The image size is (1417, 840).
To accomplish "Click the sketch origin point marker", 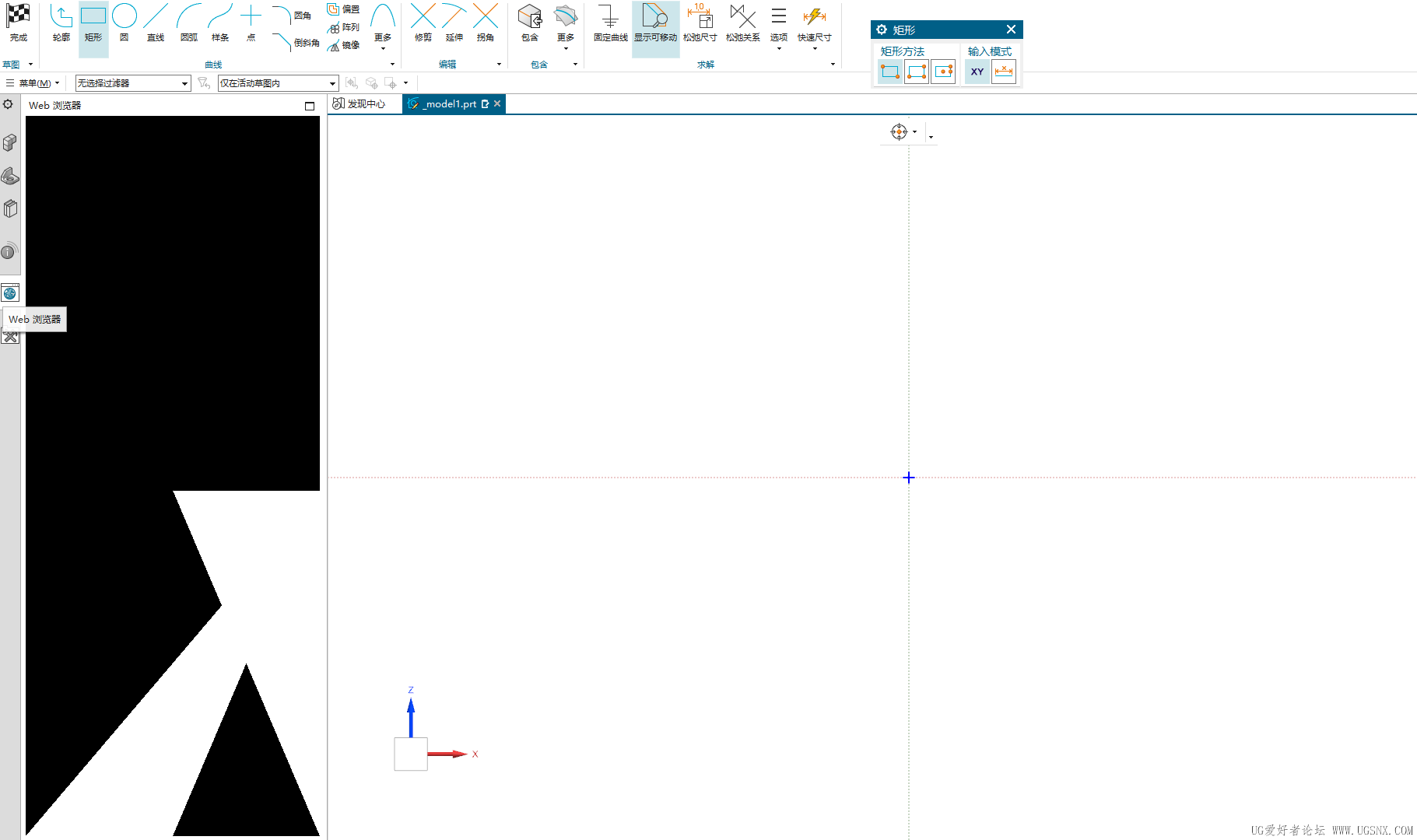I will [x=909, y=478].
